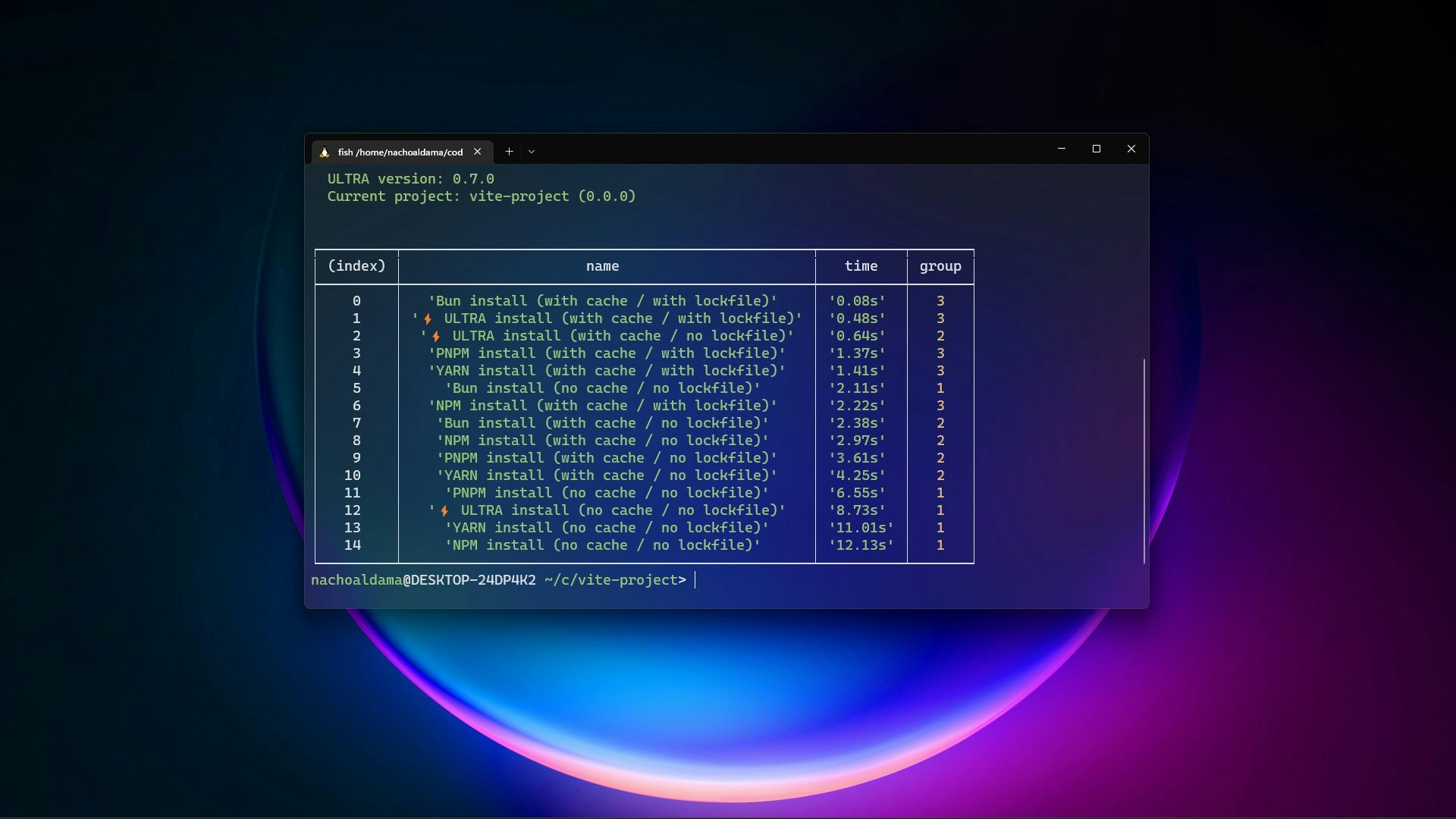Click 'ULTRA install (with cache / no lockfile)' text

click(x=623, y=336)
